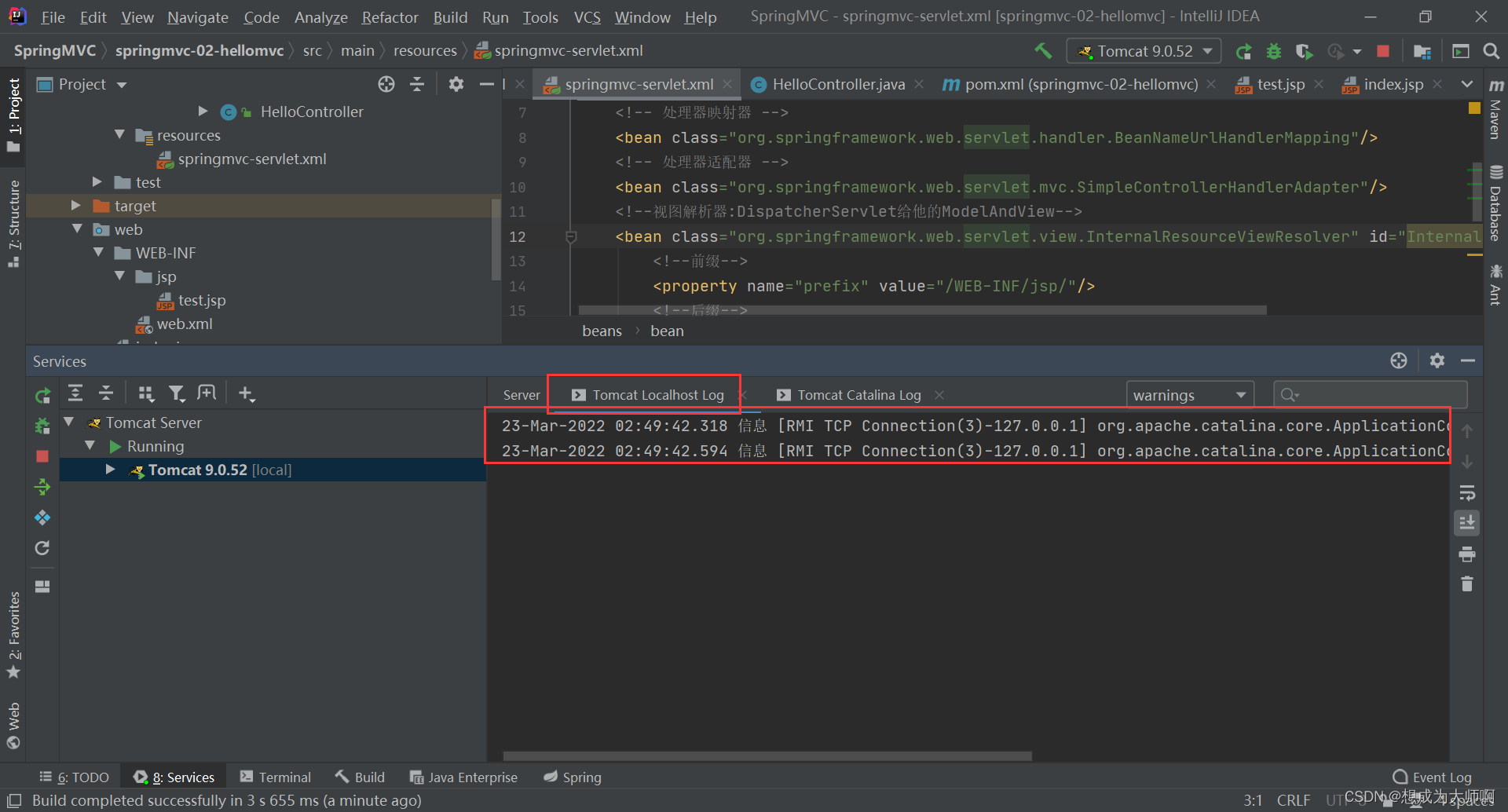Rerun Tomcat server in Services sidebar
The width and height of the screenshot is (1508, 812).
pos(42,396)
